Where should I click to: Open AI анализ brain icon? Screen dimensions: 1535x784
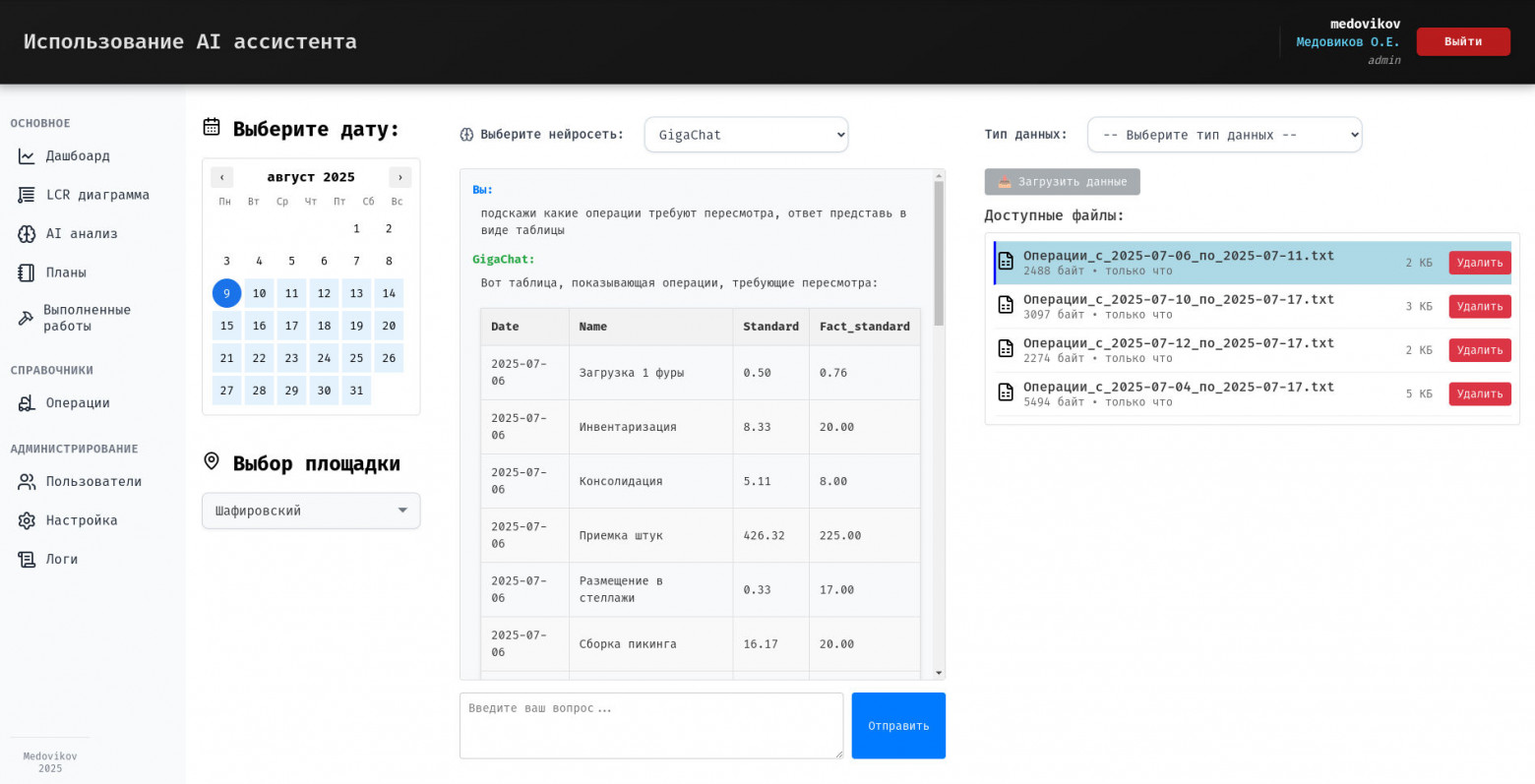click(x=27, y=234)
